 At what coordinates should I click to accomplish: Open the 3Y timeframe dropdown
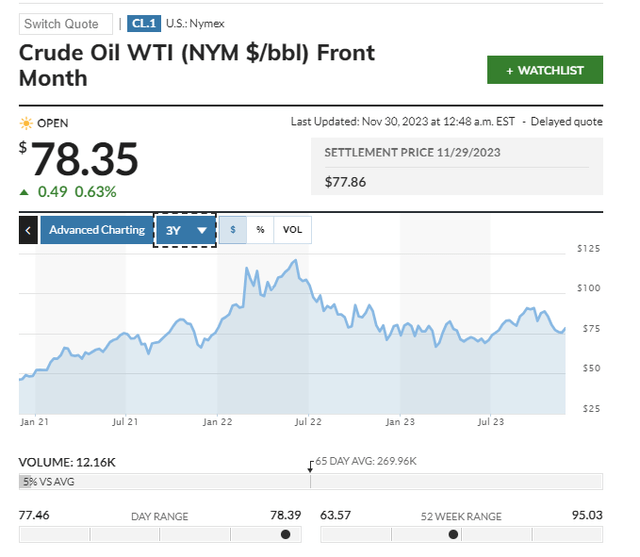185,230
